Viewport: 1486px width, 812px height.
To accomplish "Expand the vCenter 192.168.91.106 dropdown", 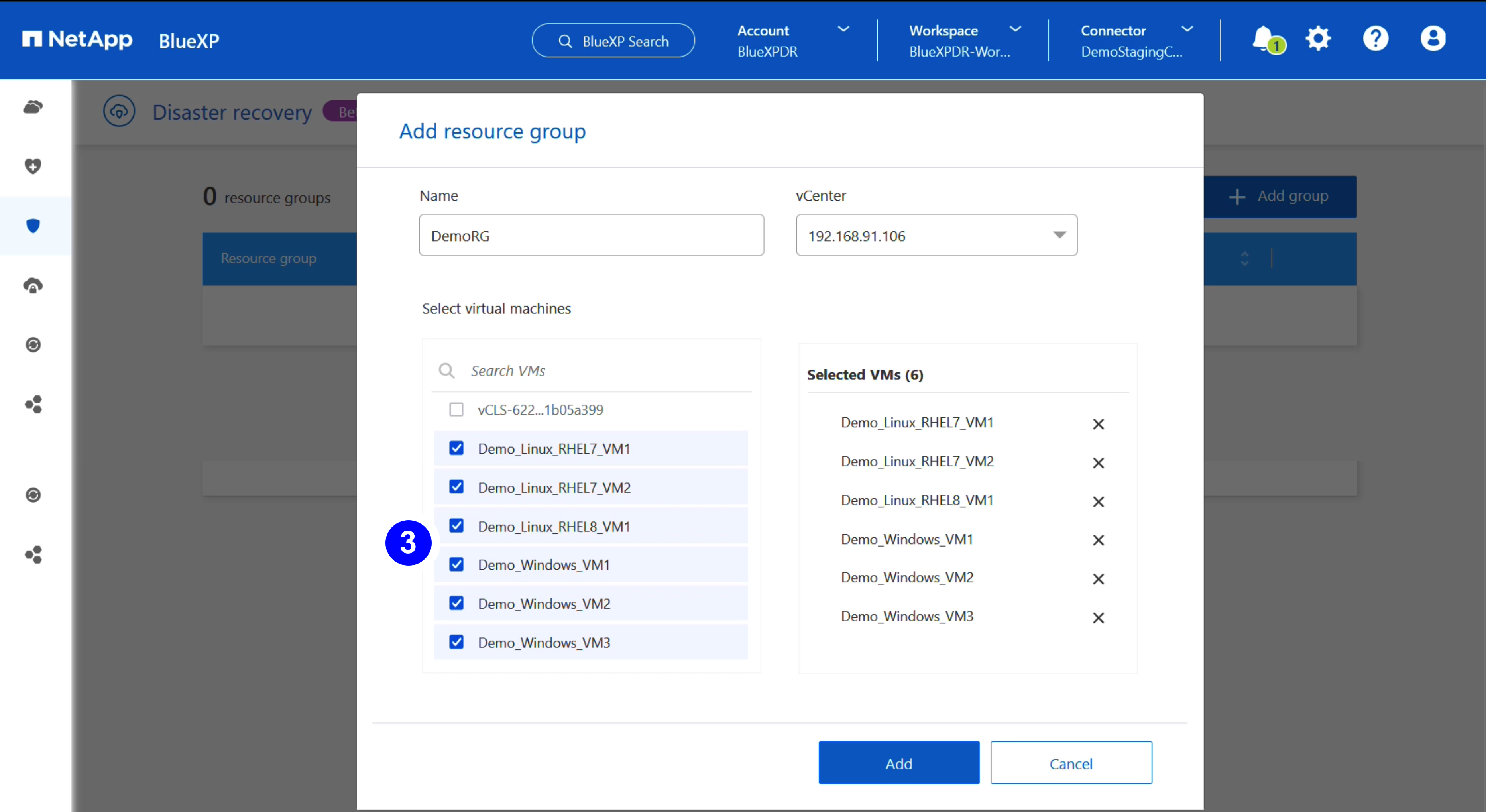I will (x=936, y=235).
